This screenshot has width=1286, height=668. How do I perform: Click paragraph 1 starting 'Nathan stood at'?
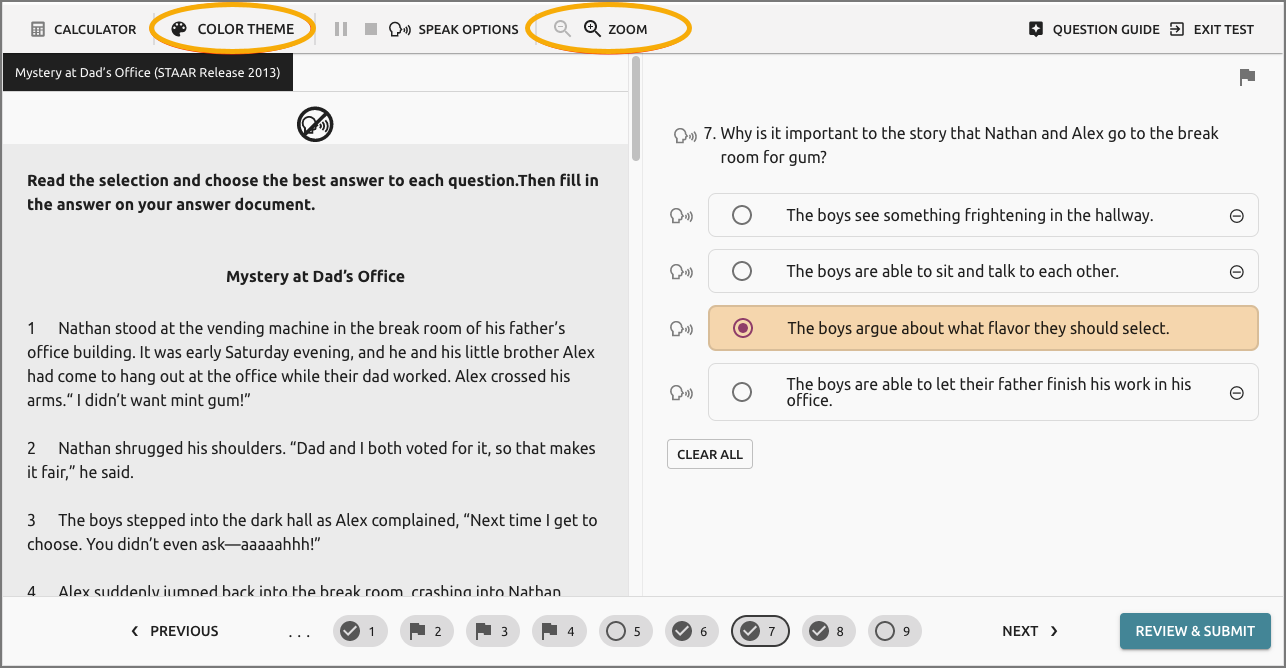(x=311, y=364)
